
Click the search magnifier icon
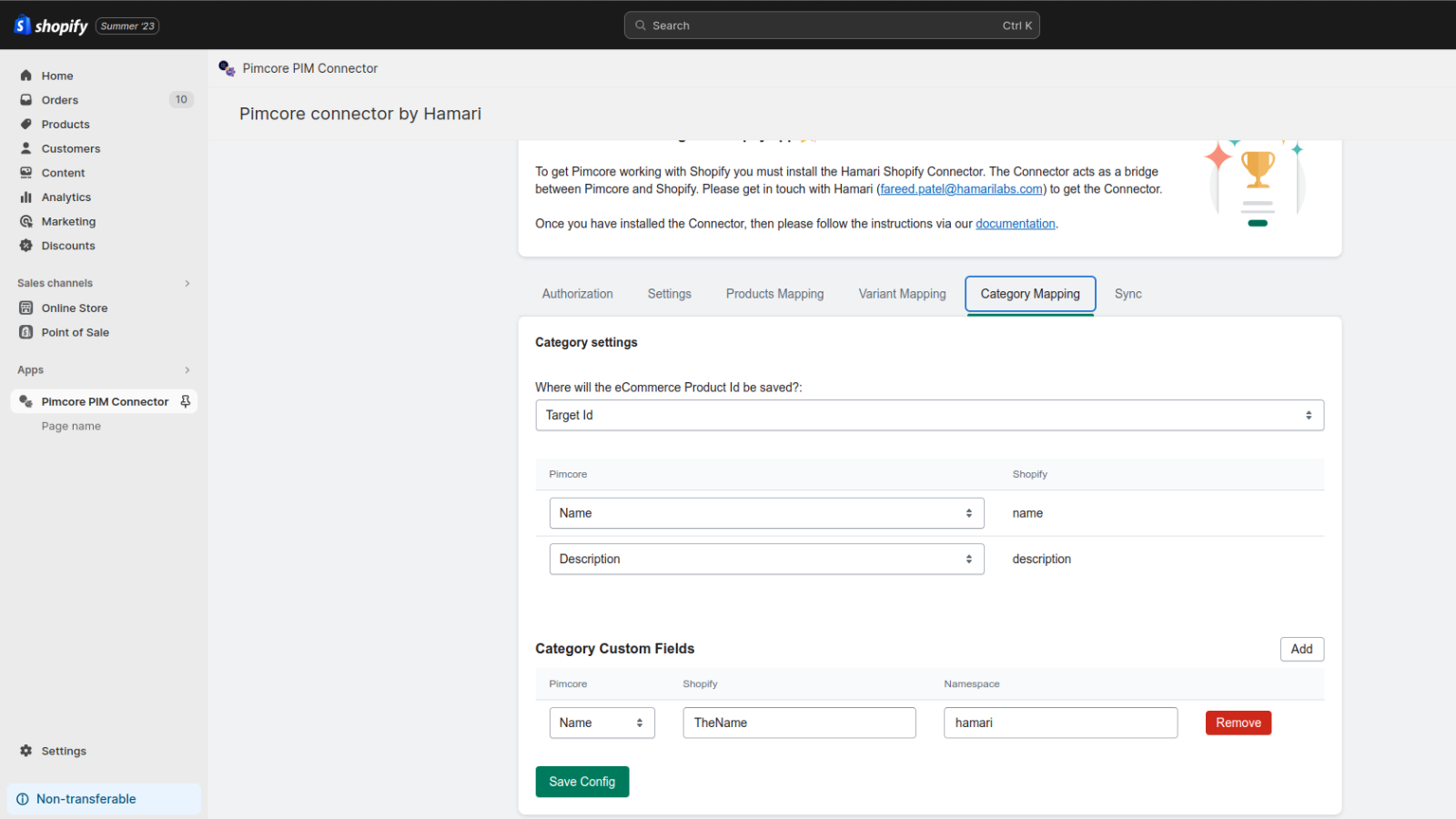pyautogui.click(x=641, y=25)
